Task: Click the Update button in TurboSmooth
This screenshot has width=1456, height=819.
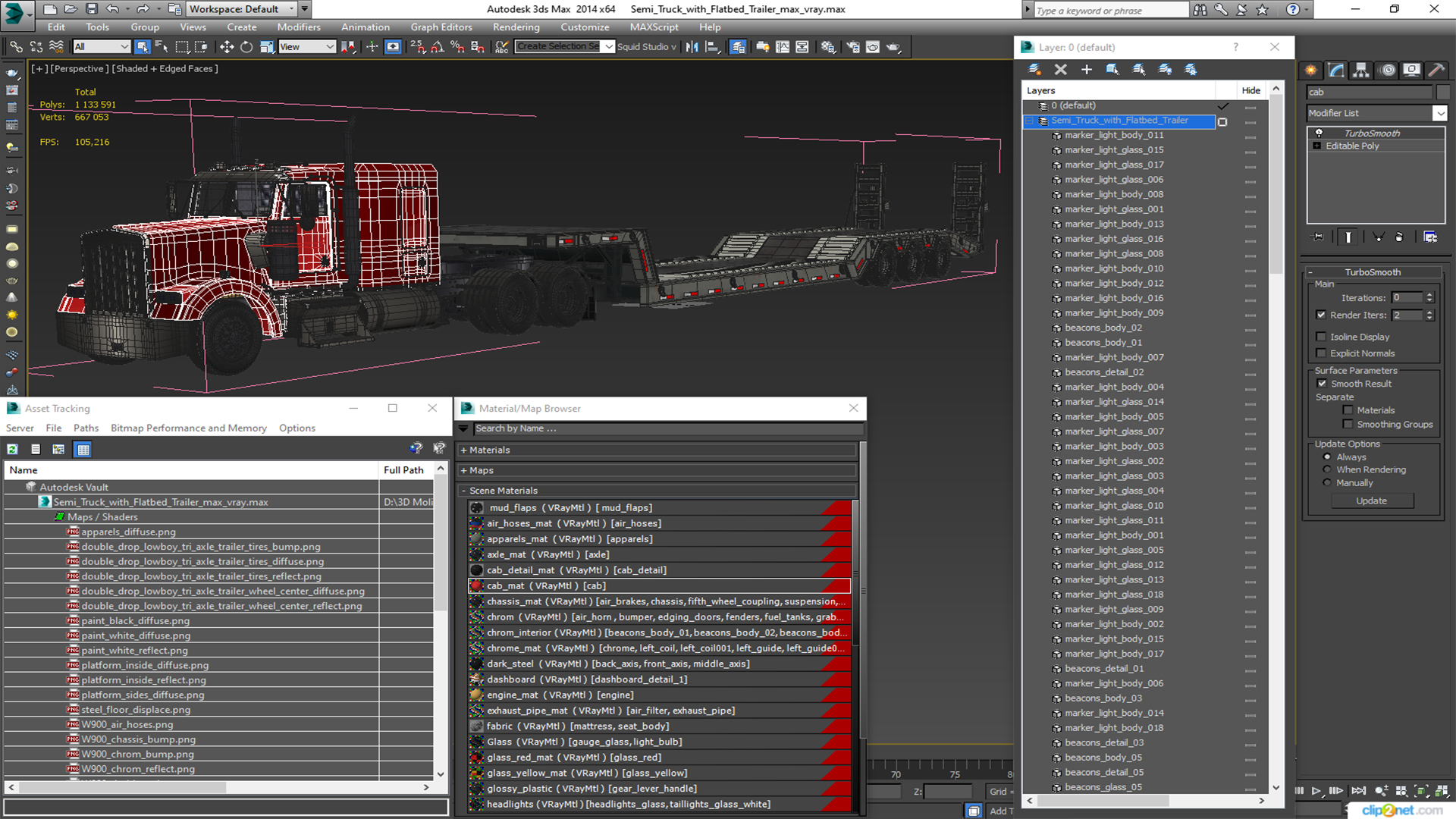Action: (x=1371, y=500)
